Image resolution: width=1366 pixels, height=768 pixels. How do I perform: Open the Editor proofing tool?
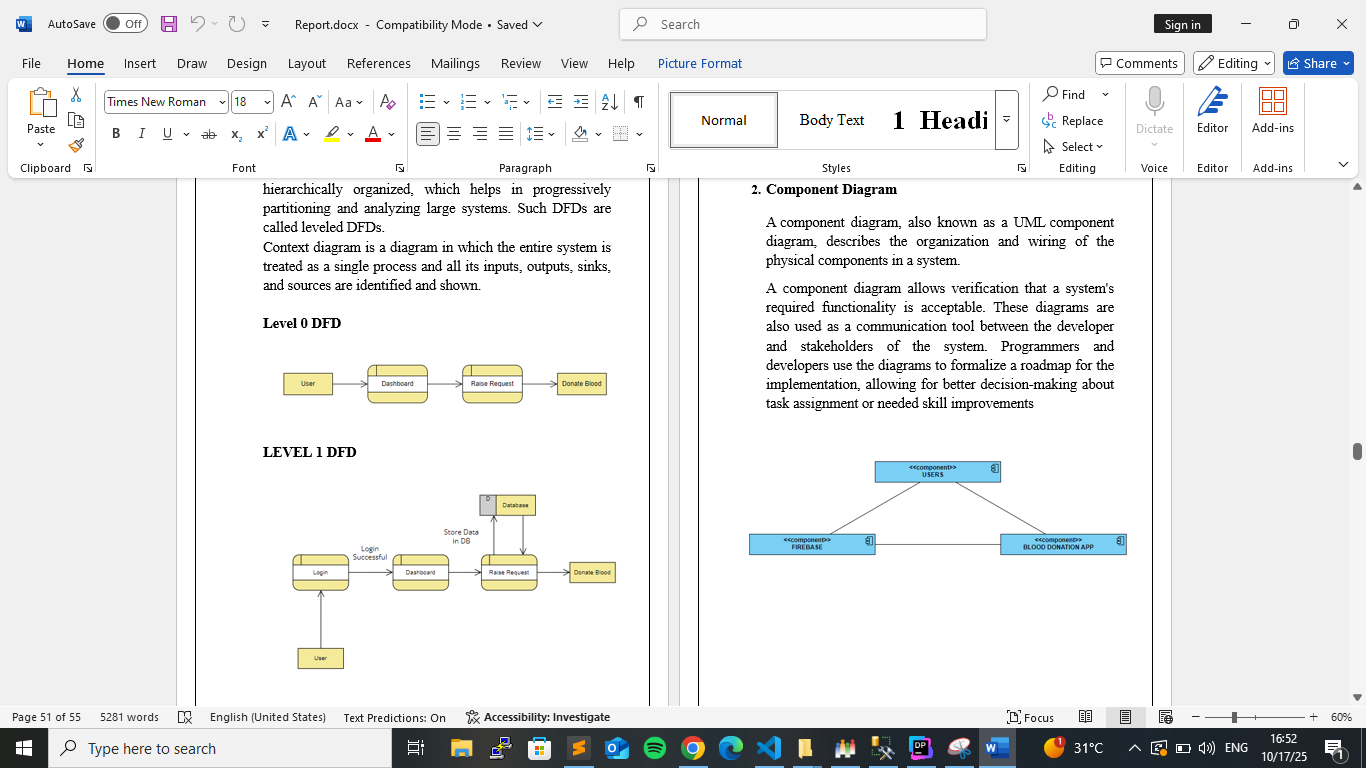pyautogui.click(x=1212, y=110)
